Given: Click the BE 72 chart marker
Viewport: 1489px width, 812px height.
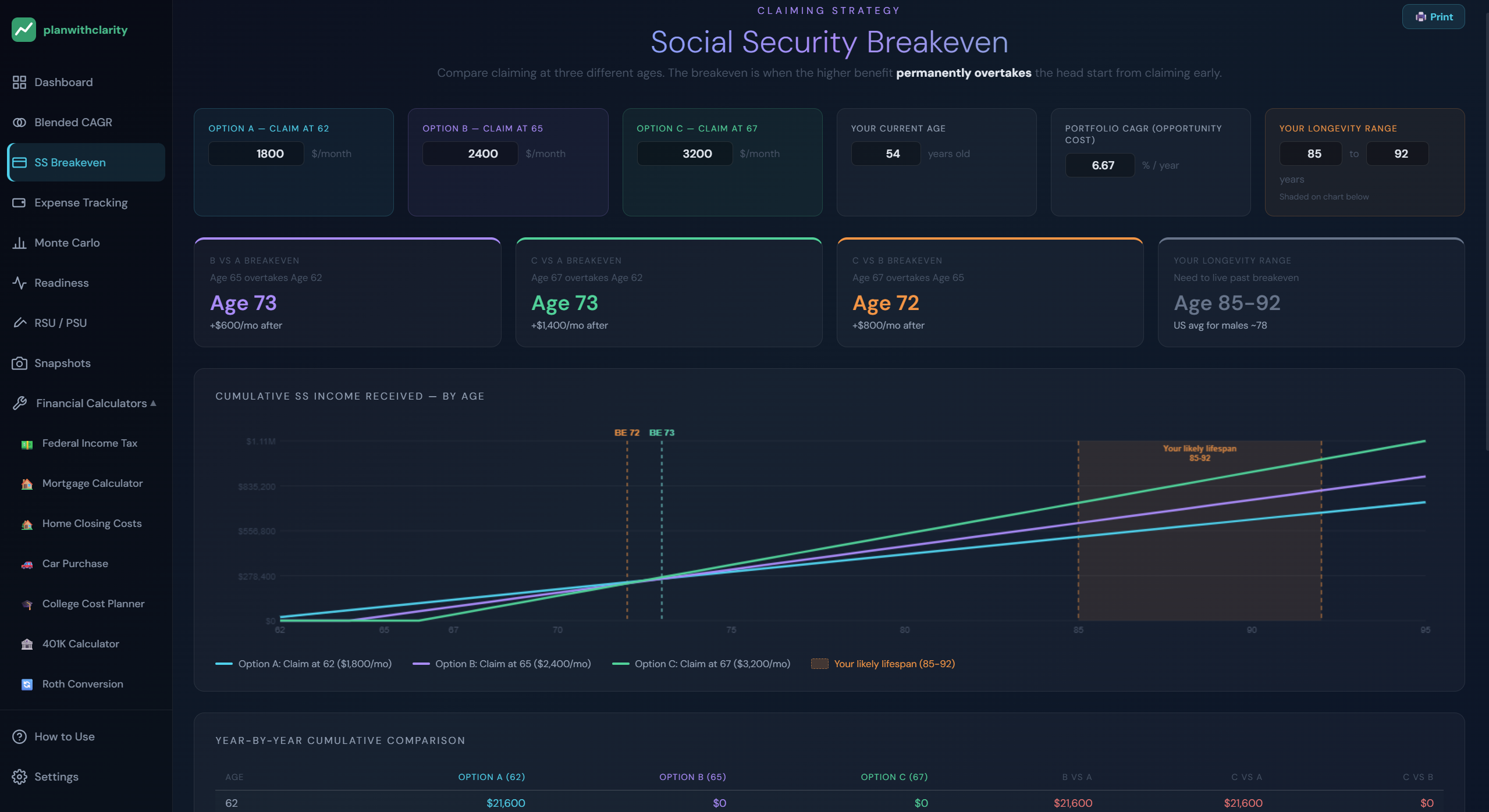Looking at the screenshot, I should pyautogui.click(x=627, y=433).
